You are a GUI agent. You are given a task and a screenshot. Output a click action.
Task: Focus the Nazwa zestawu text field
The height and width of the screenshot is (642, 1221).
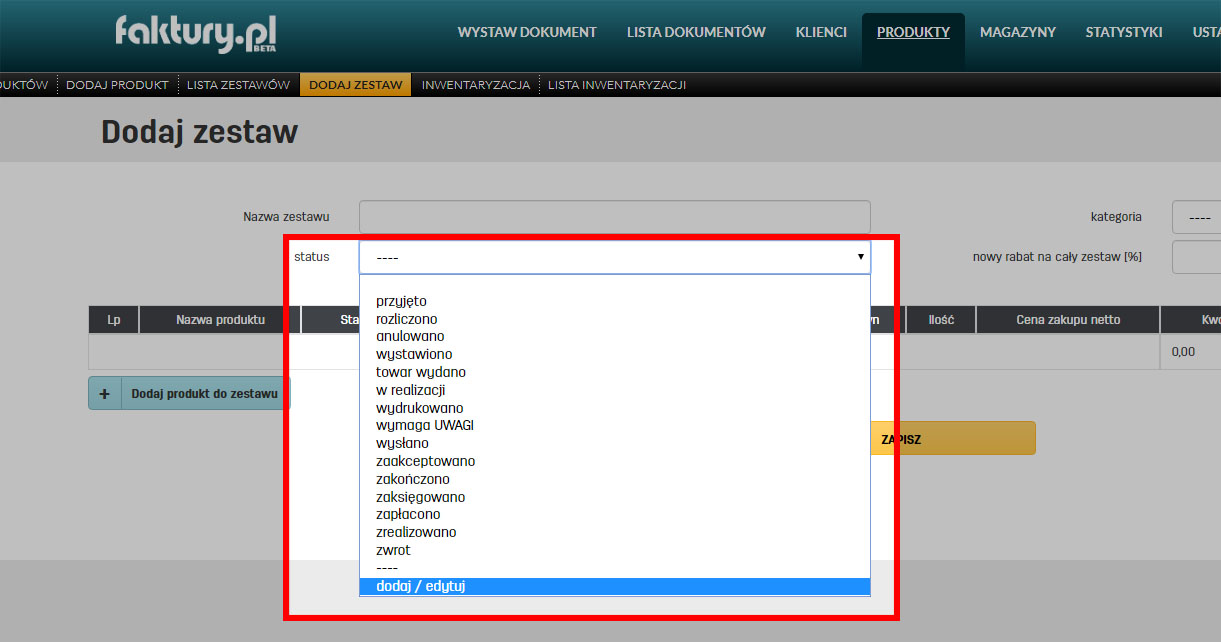point(614,217)
